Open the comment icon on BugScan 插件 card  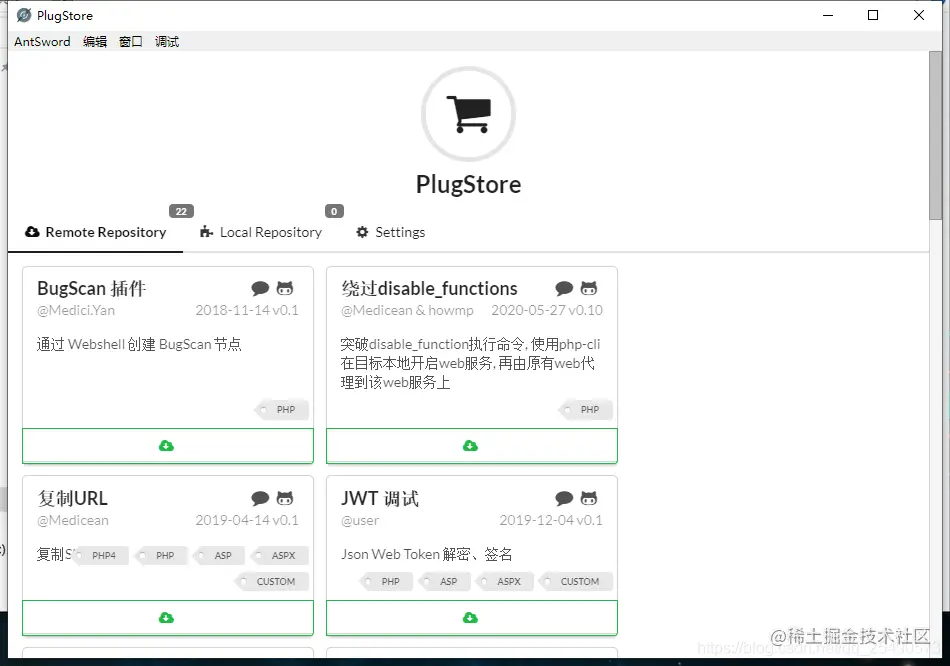[262, 286]
